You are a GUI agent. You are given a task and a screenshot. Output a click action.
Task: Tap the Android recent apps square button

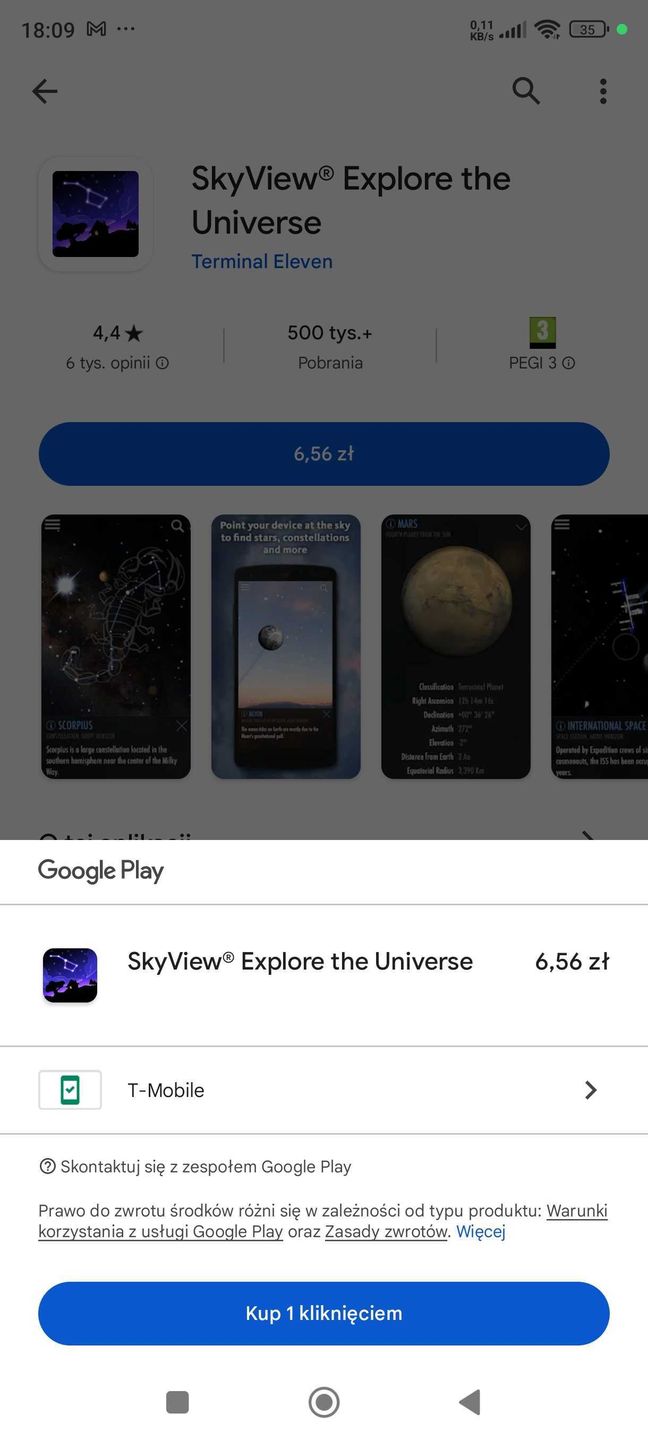click(x=178, y=1402)
